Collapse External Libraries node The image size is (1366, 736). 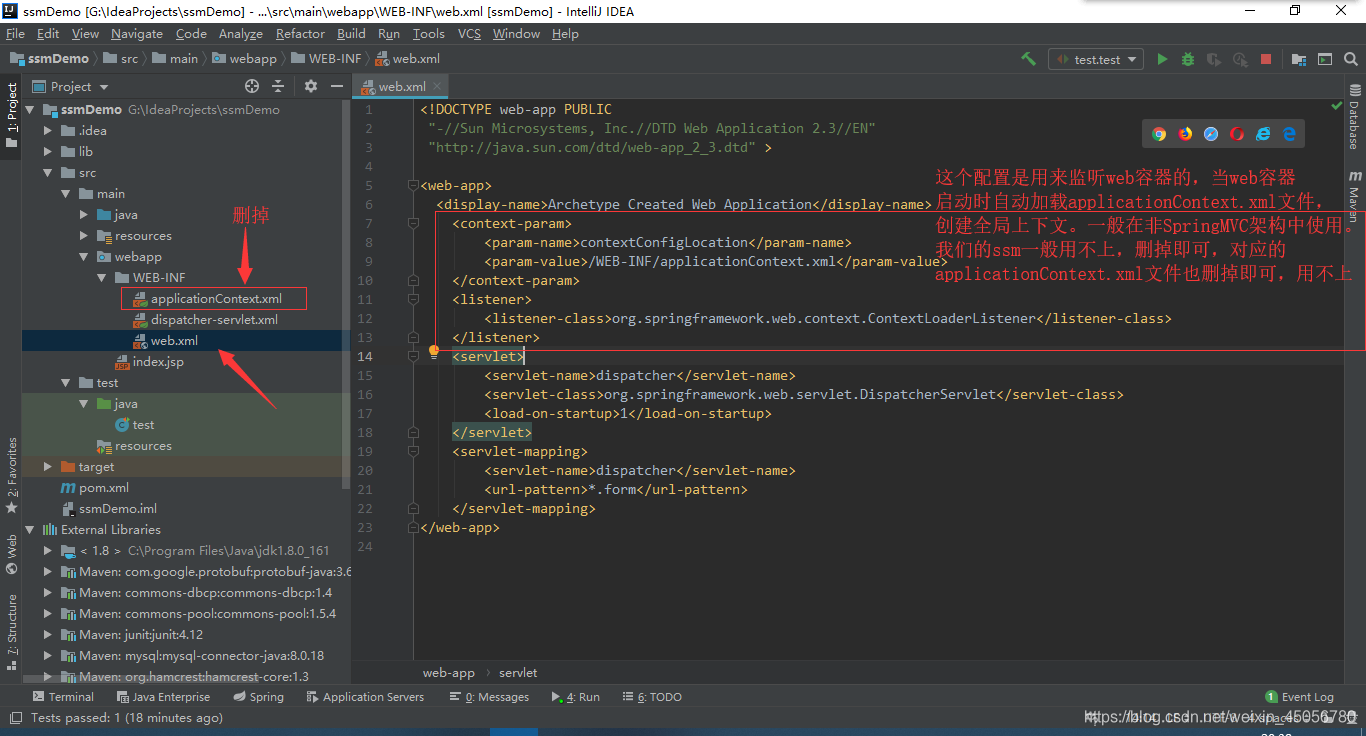pos(30,530)
